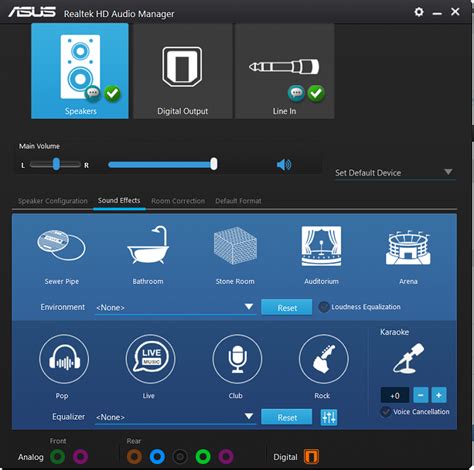
Task: Mute main volume with the speaker icon
Action: click(284, 165)
